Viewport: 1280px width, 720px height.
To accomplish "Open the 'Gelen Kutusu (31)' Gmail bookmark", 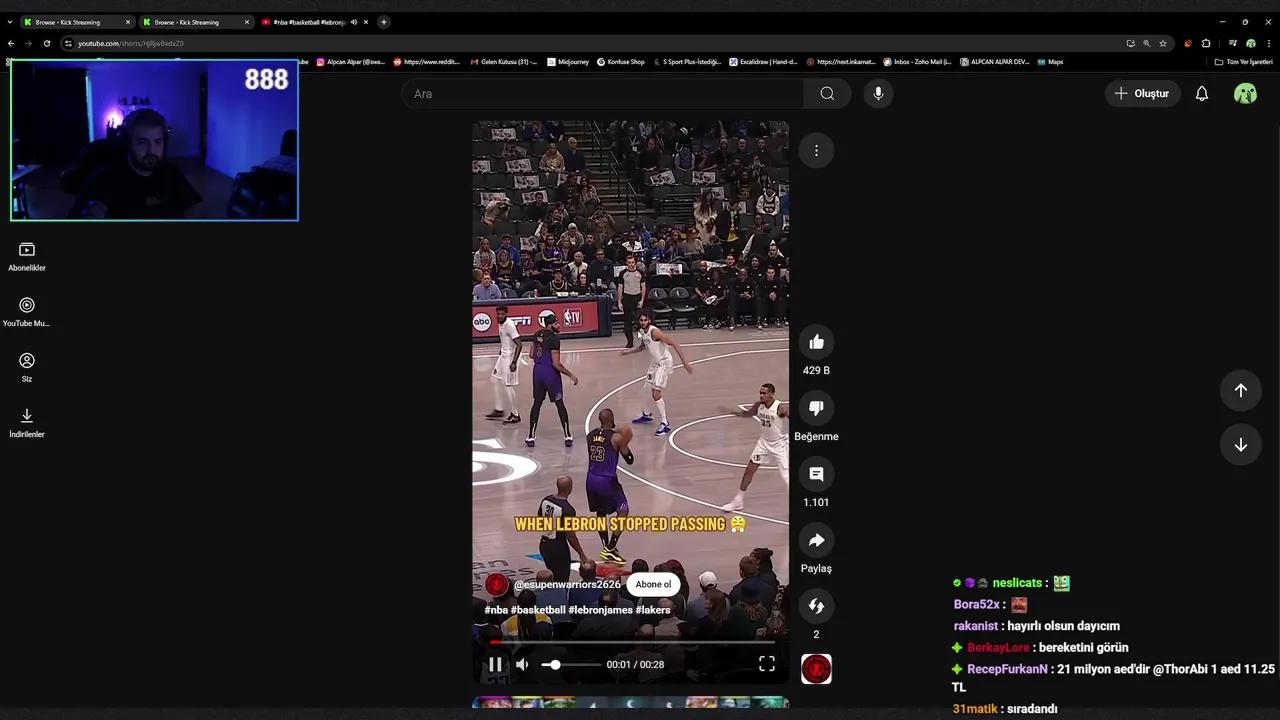I will click(504, 62).
